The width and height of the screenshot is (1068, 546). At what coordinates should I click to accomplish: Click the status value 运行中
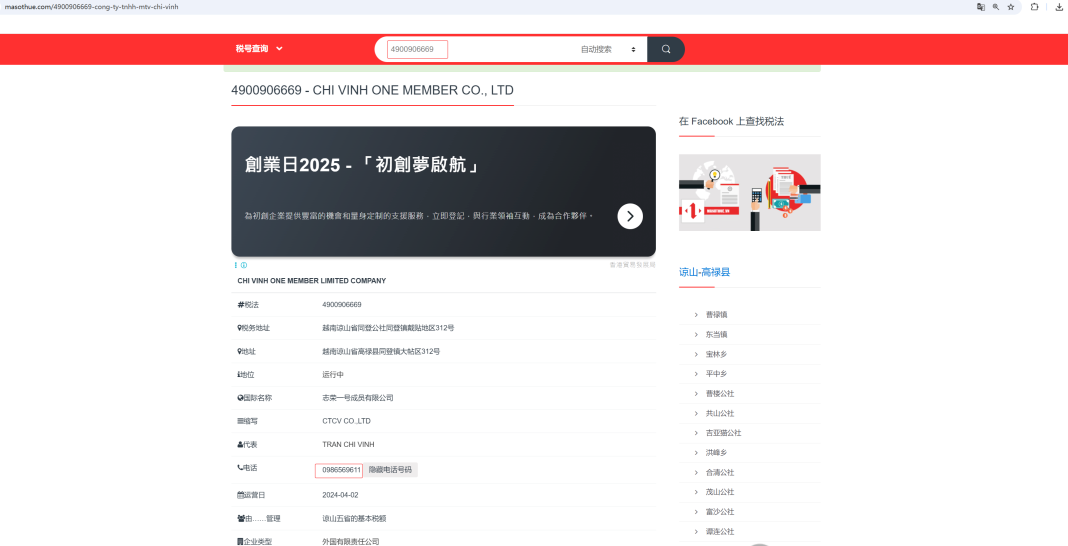[333, 375]
